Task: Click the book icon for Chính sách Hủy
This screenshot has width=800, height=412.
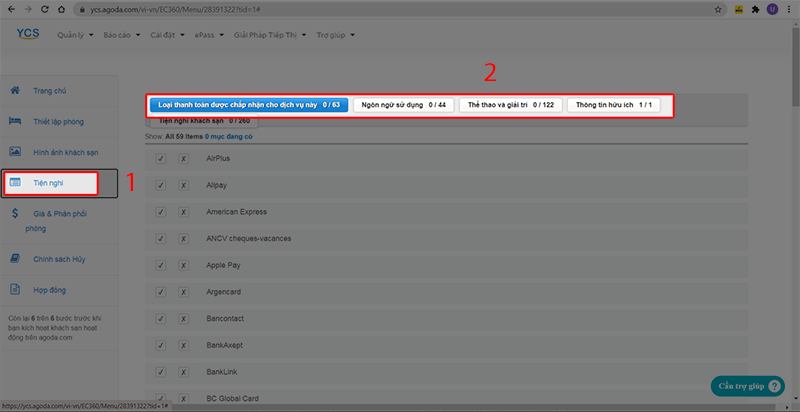Action: click(15, 258)
